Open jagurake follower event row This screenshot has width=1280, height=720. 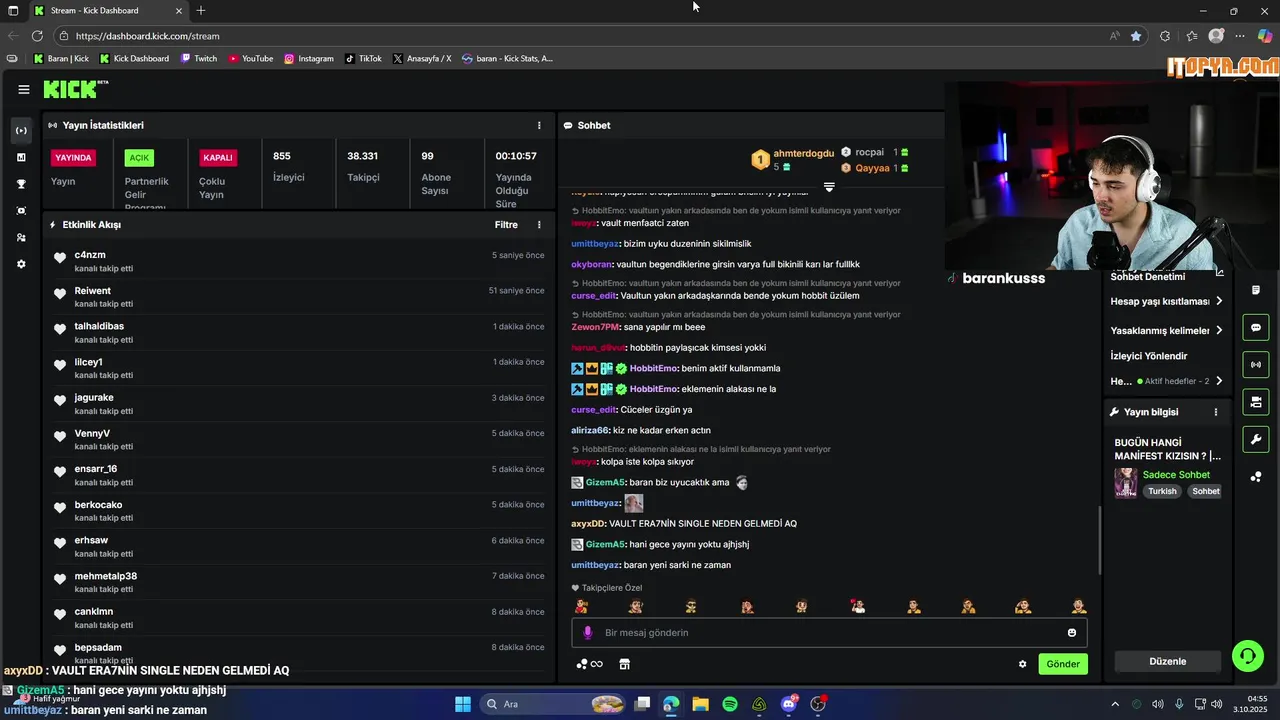[x=299, y=404]
